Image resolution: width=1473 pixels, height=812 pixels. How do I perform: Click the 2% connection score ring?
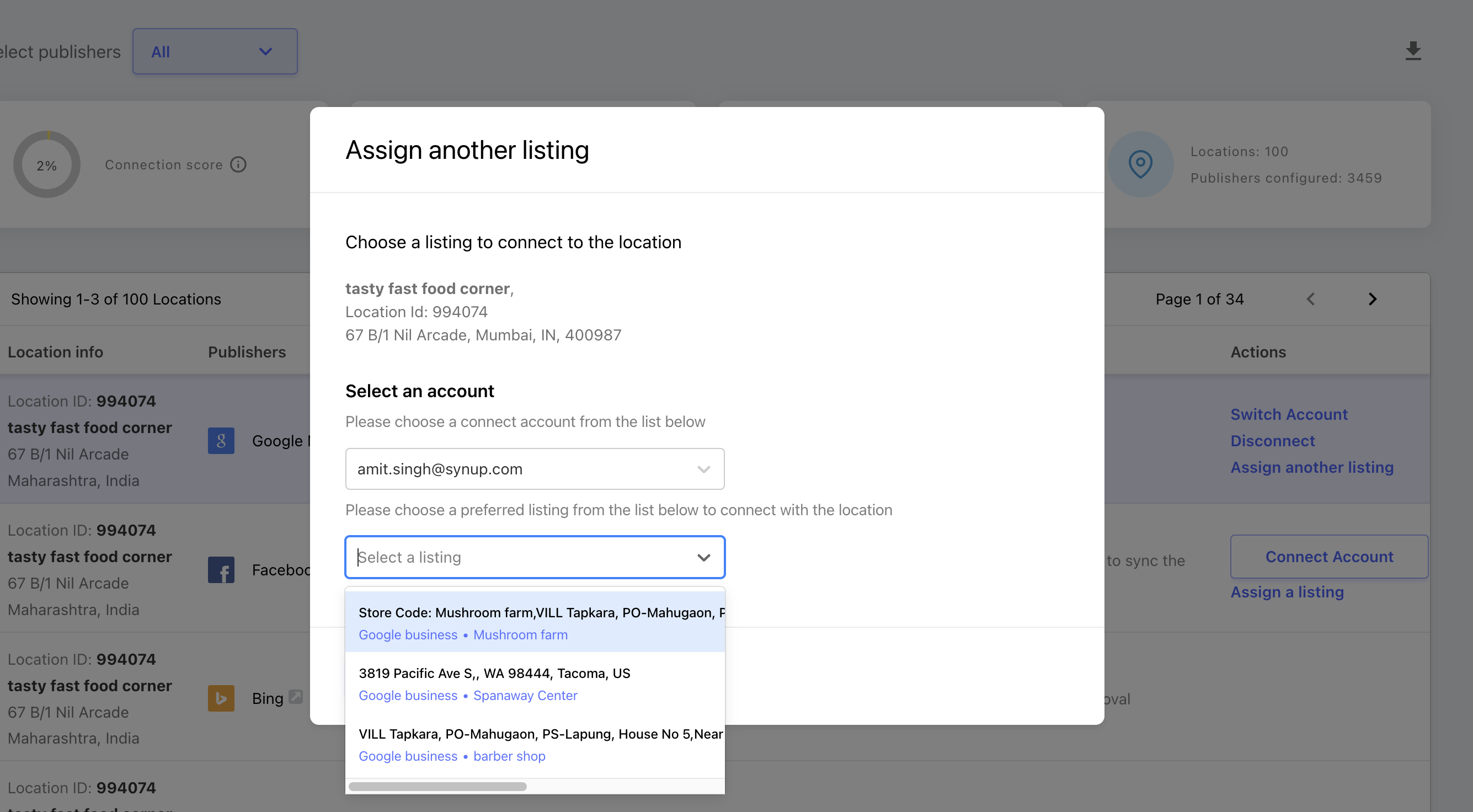click(x=47, y=165)
